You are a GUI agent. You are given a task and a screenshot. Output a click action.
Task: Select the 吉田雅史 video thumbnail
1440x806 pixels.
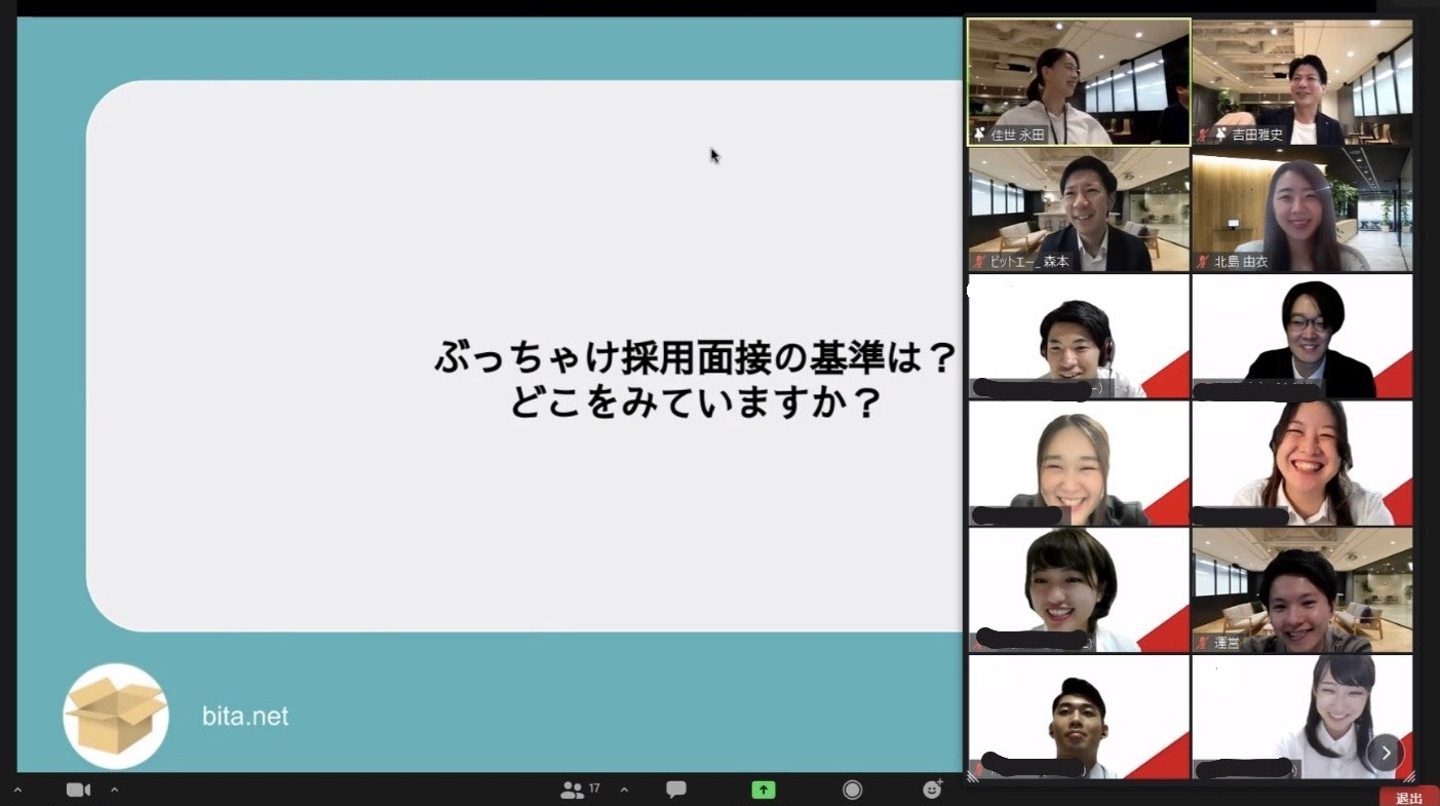tap(1302, 82)
